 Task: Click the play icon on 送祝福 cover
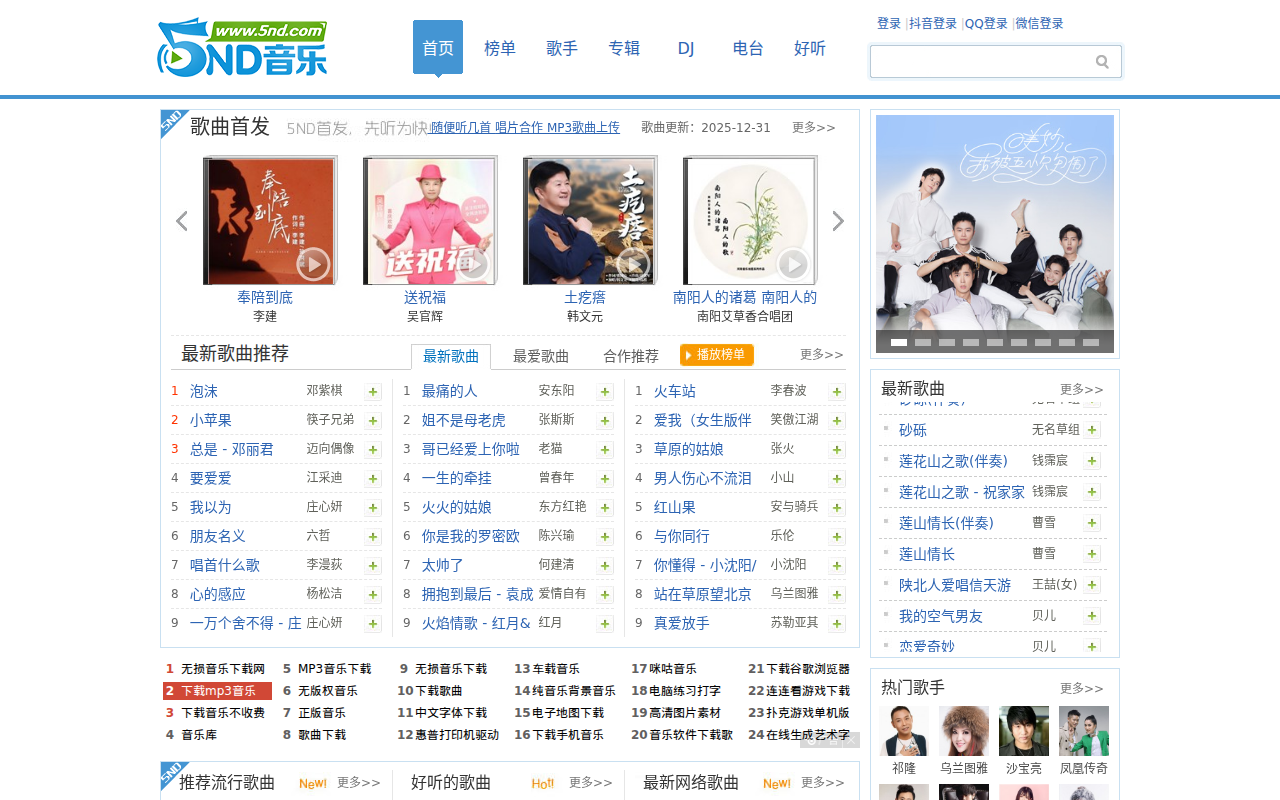[x=473, y=265]
